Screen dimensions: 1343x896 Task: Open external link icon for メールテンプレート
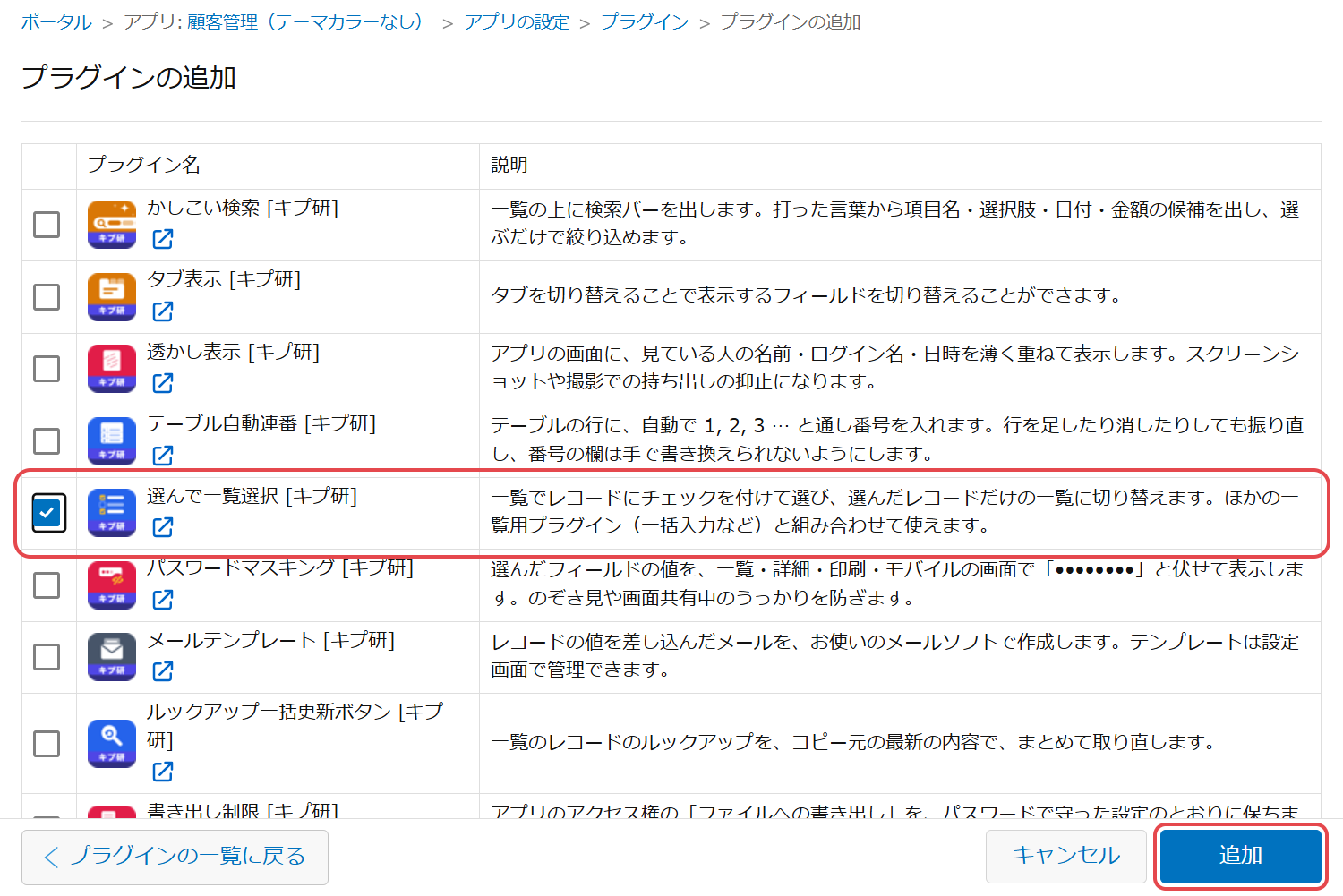pyautogui.click(x=163, y=671)
